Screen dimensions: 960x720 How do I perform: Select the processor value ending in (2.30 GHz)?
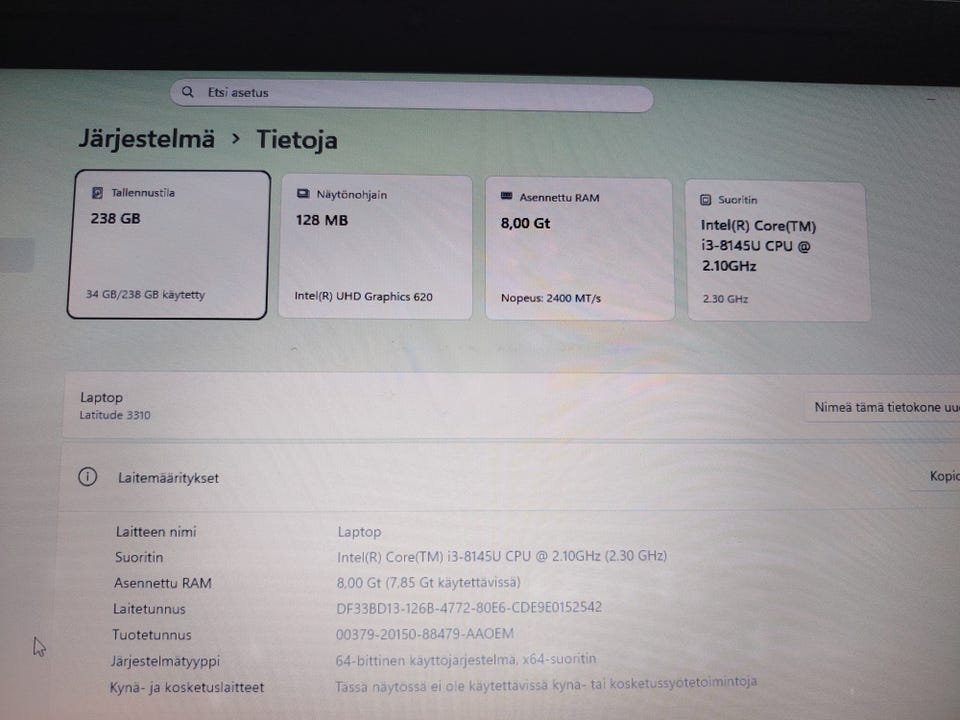(x=501, y=556)
